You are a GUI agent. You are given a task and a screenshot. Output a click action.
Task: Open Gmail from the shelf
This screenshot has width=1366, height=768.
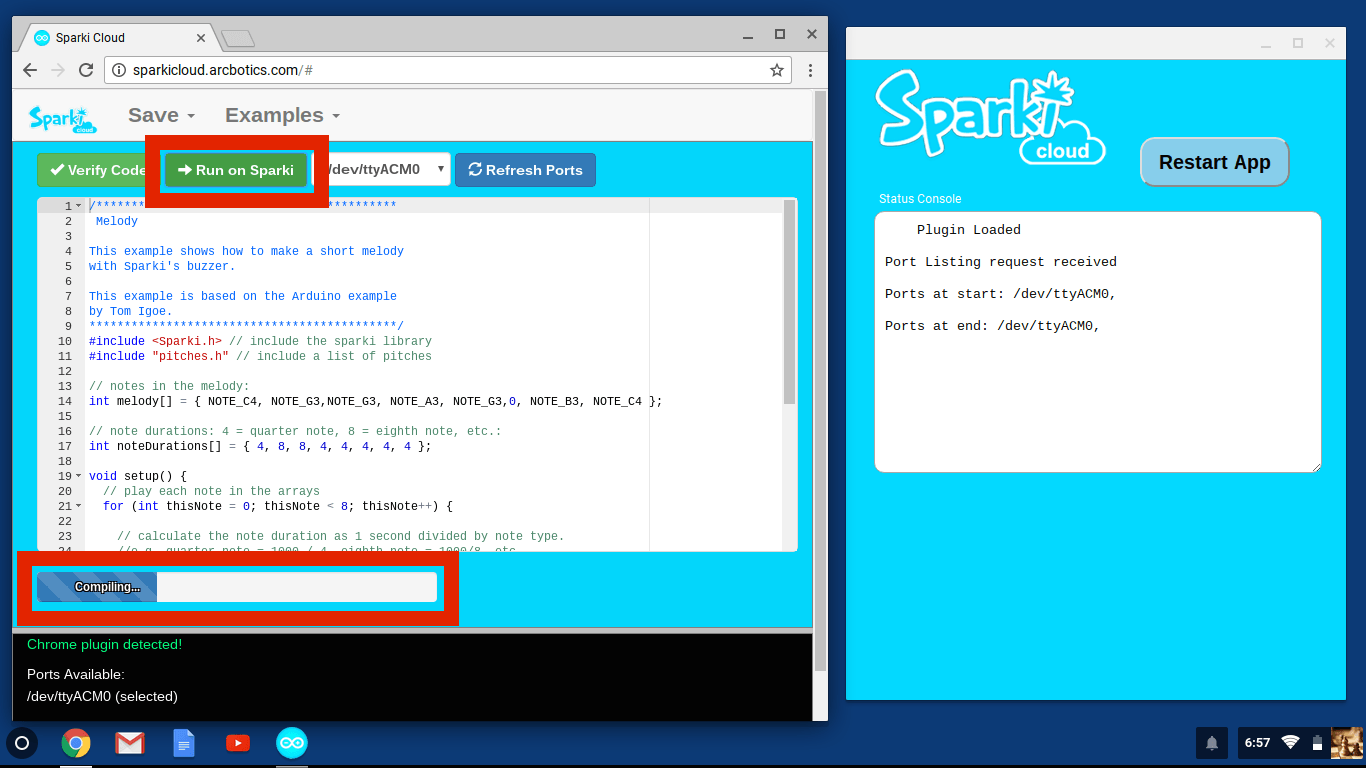coord(130,743)
